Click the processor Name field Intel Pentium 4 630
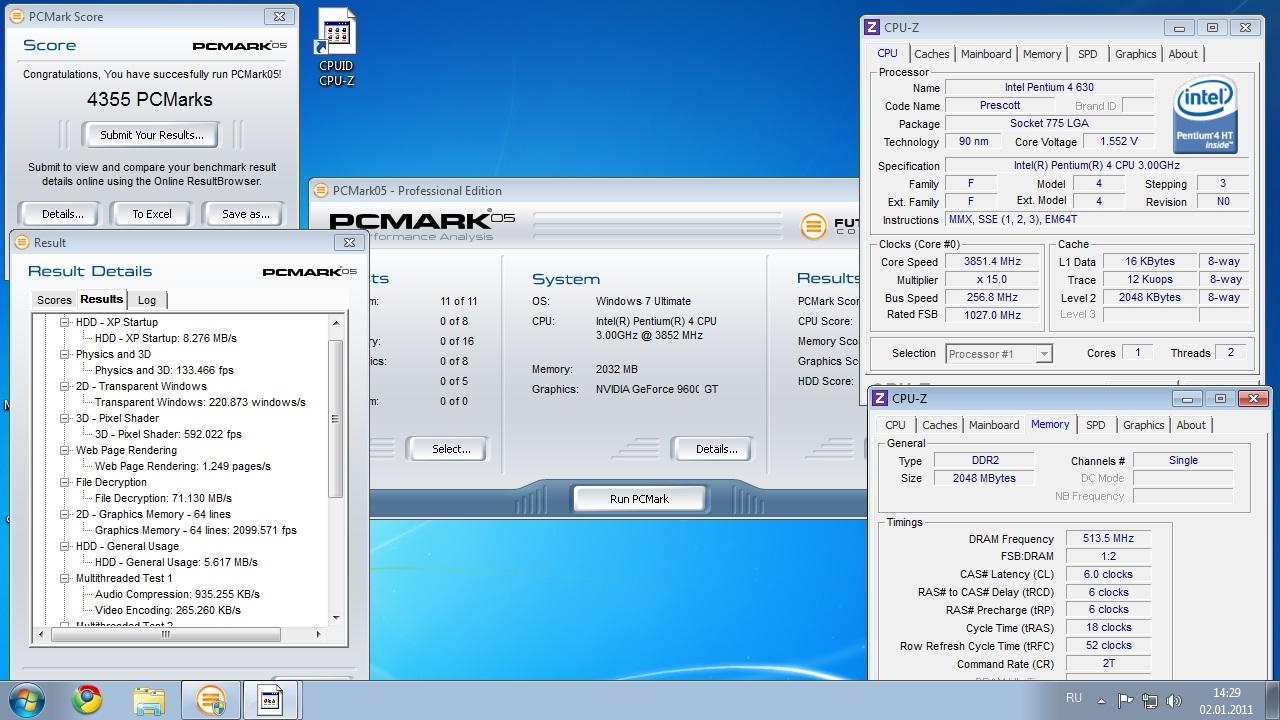Image resolution: width=1280 pixels, height=720 pixels. click(1049, 88)
